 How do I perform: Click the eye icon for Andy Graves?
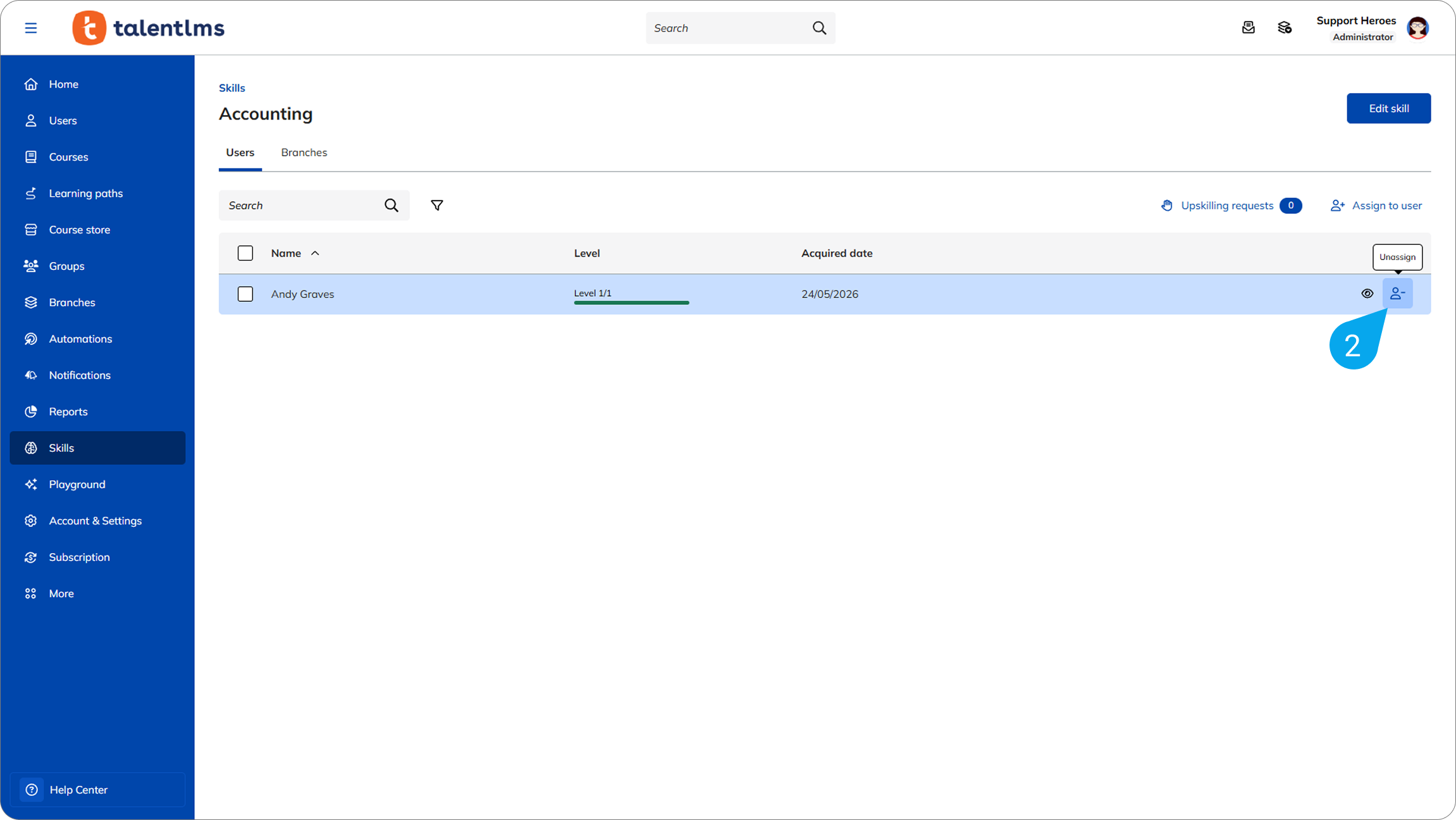[1367, 294]
